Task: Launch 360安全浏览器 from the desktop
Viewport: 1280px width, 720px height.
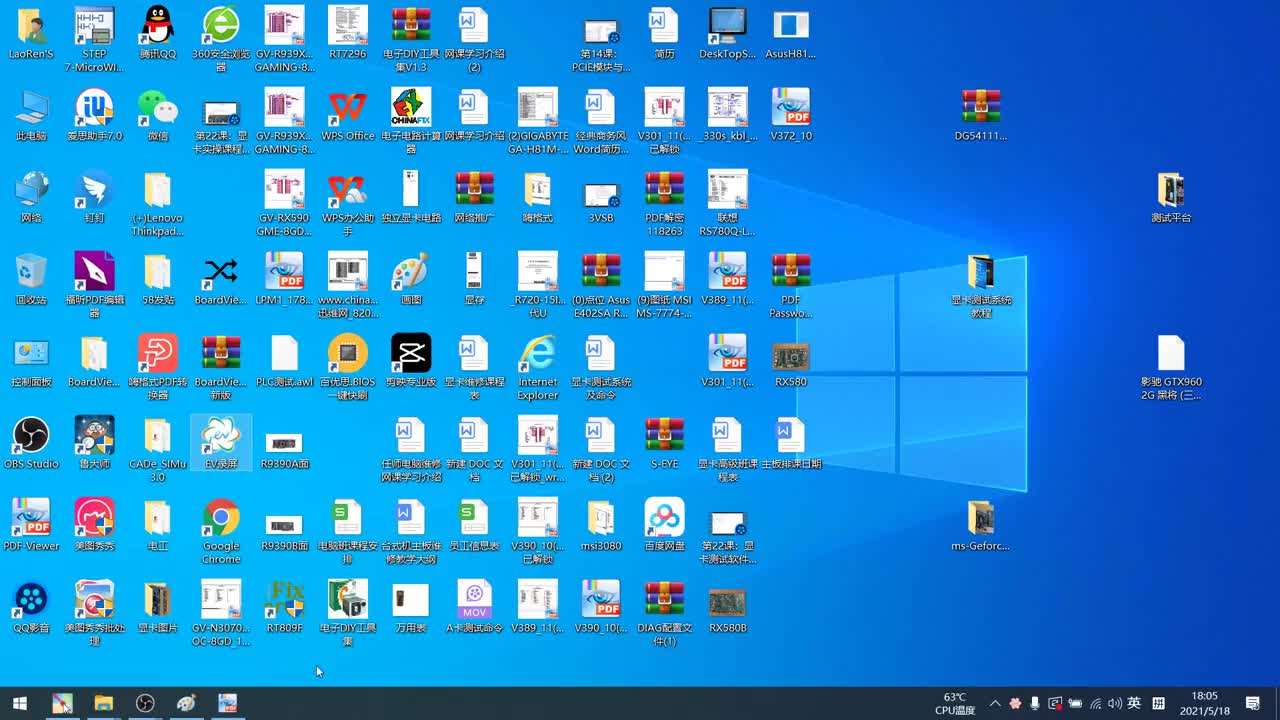Action: click(221, 39)
